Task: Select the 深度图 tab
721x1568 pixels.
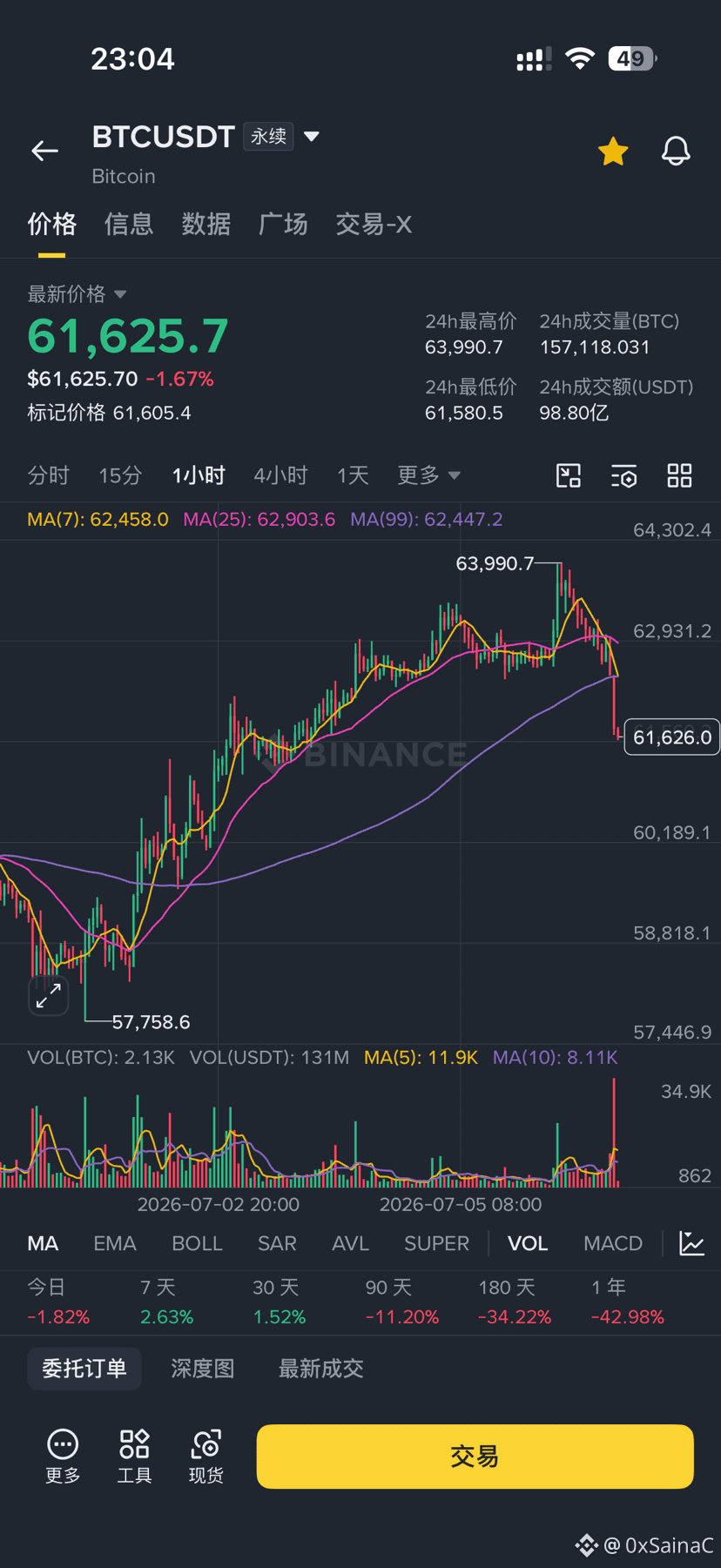Action: [x=203, y=1369]
